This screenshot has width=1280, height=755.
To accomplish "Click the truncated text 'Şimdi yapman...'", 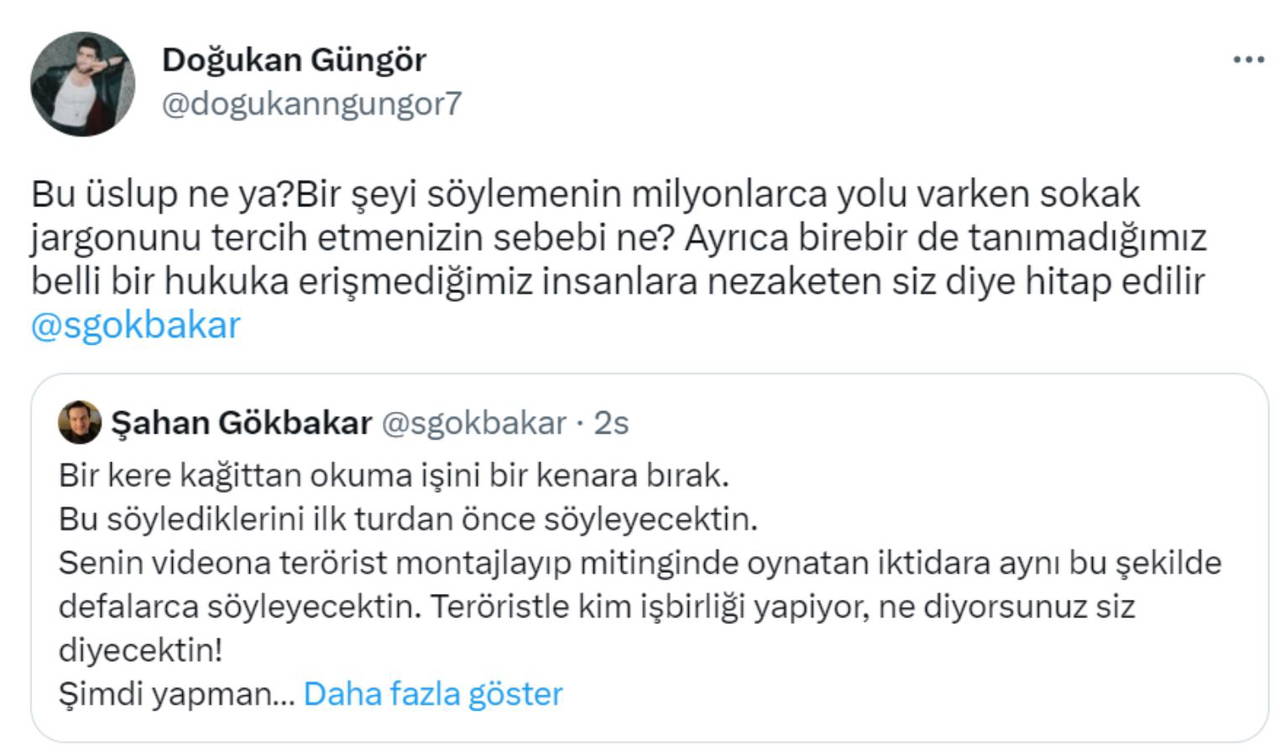I will 176,693.
